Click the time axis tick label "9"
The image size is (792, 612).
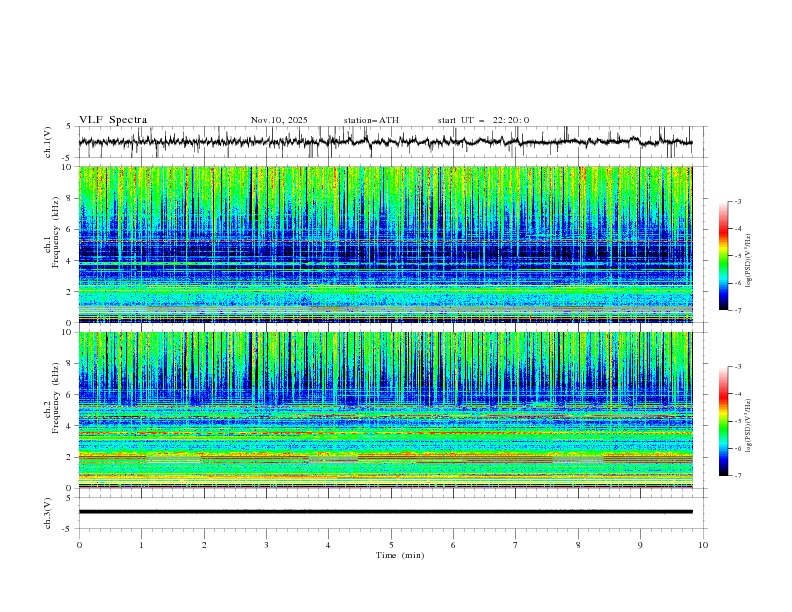click(x=640, y=545)
